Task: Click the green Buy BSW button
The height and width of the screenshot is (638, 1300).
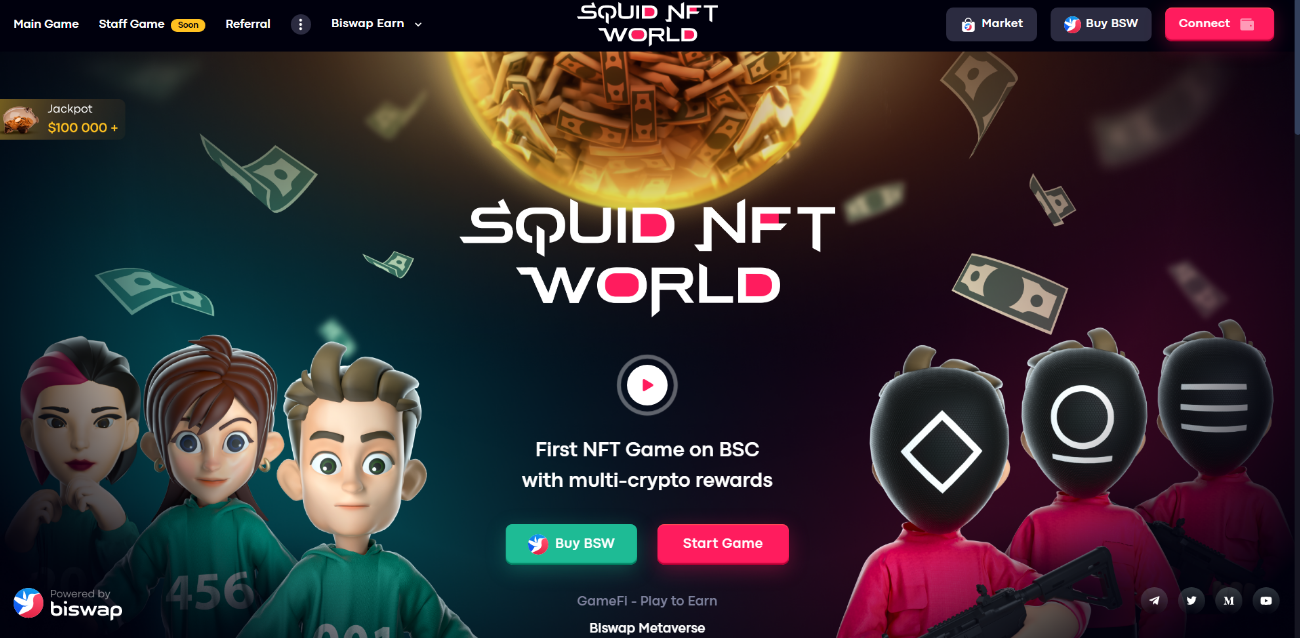Action: pos(571,543)
